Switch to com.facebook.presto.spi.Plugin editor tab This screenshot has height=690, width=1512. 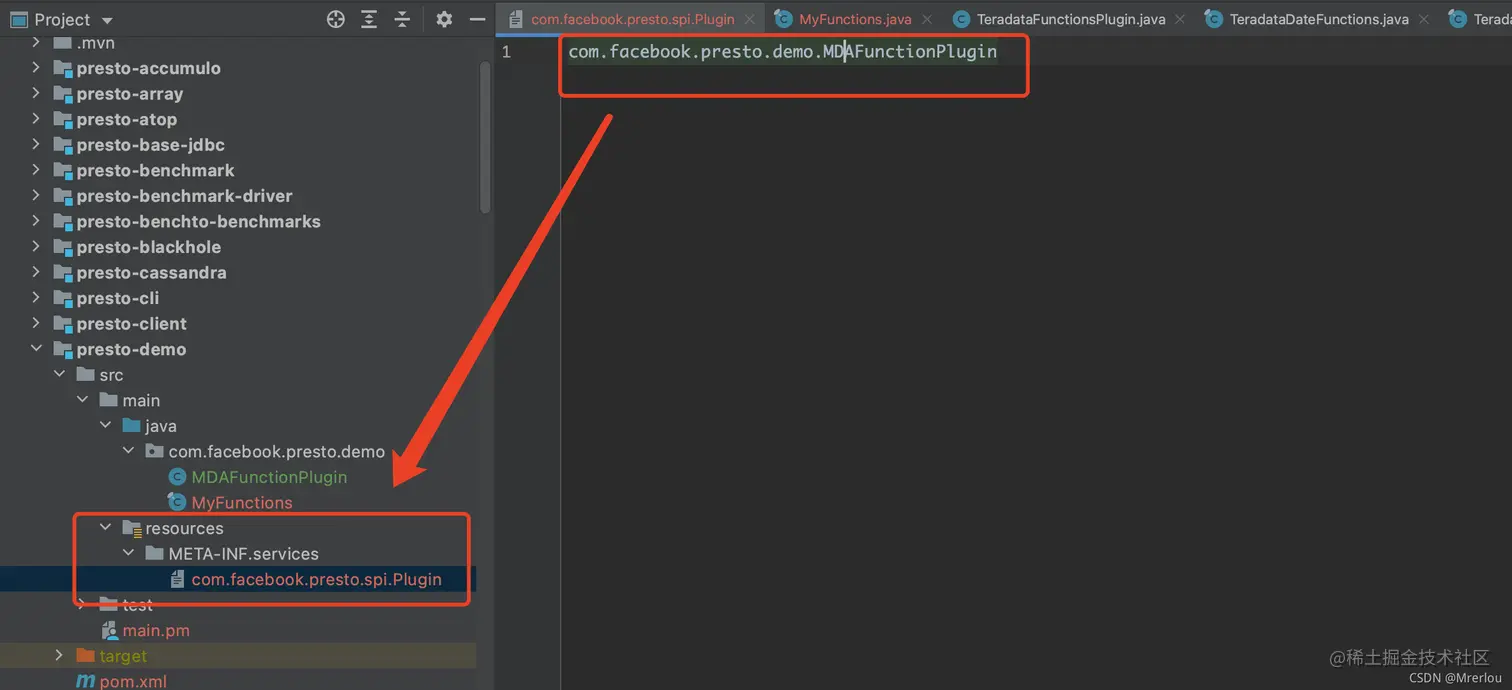[x=632, y=19]
